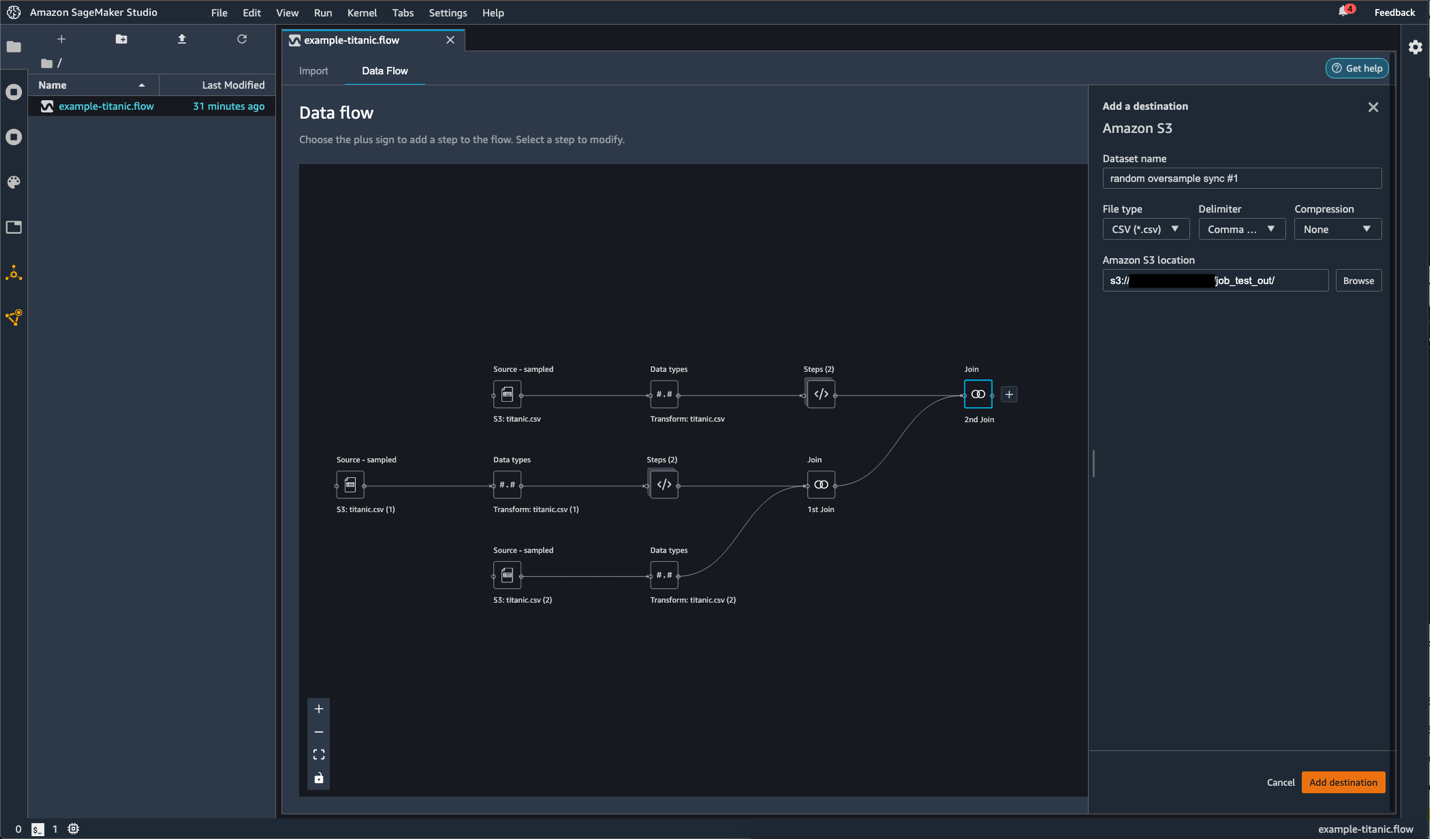Click the Amazon S3 location input field
This screenshot has height=839, width=1430.
[x=1215, y=281]
